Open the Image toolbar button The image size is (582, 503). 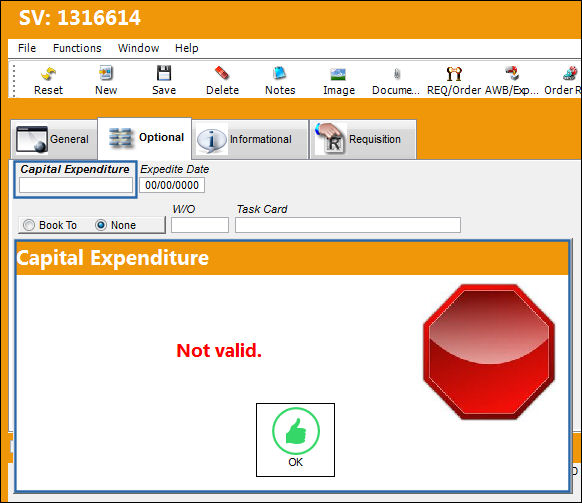click(339, 80)
